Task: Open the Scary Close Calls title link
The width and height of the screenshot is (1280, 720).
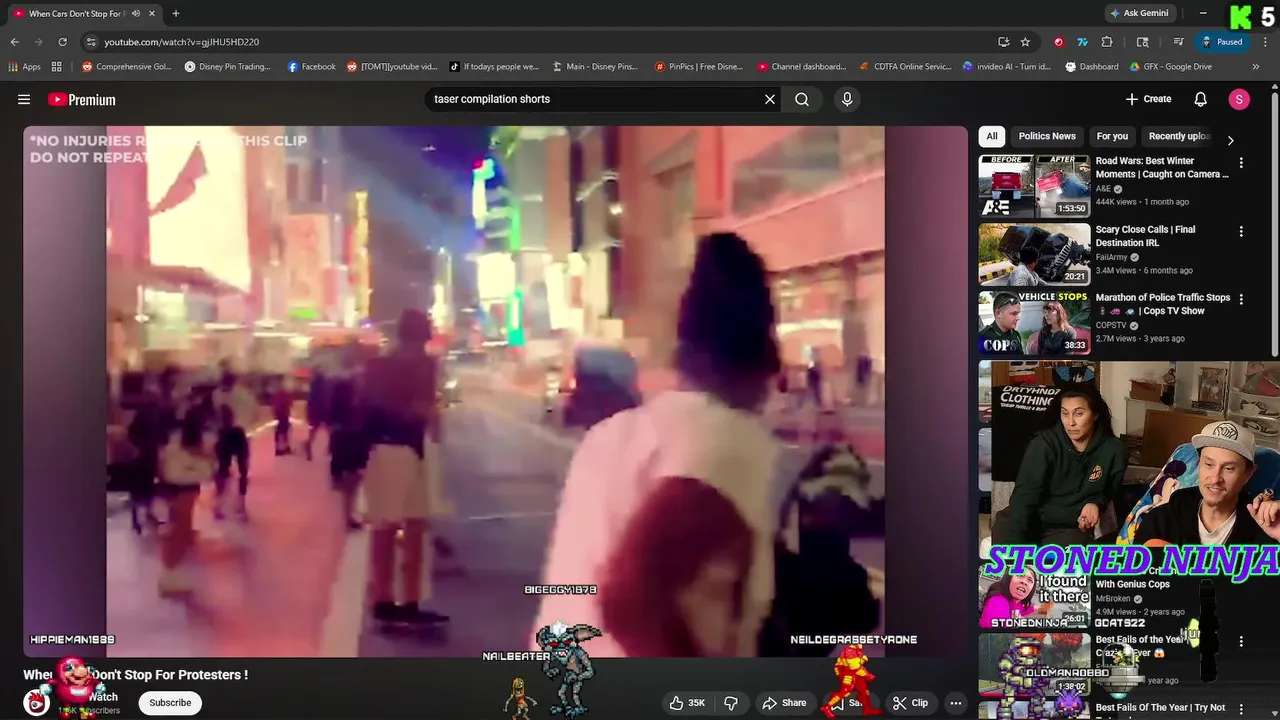Action: tap(1145, 236)
